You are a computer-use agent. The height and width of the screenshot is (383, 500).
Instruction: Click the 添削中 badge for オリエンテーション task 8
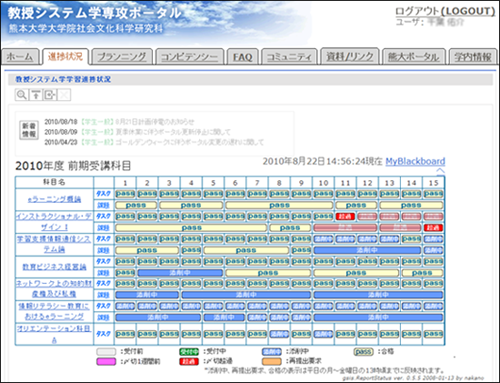(279, 334)
